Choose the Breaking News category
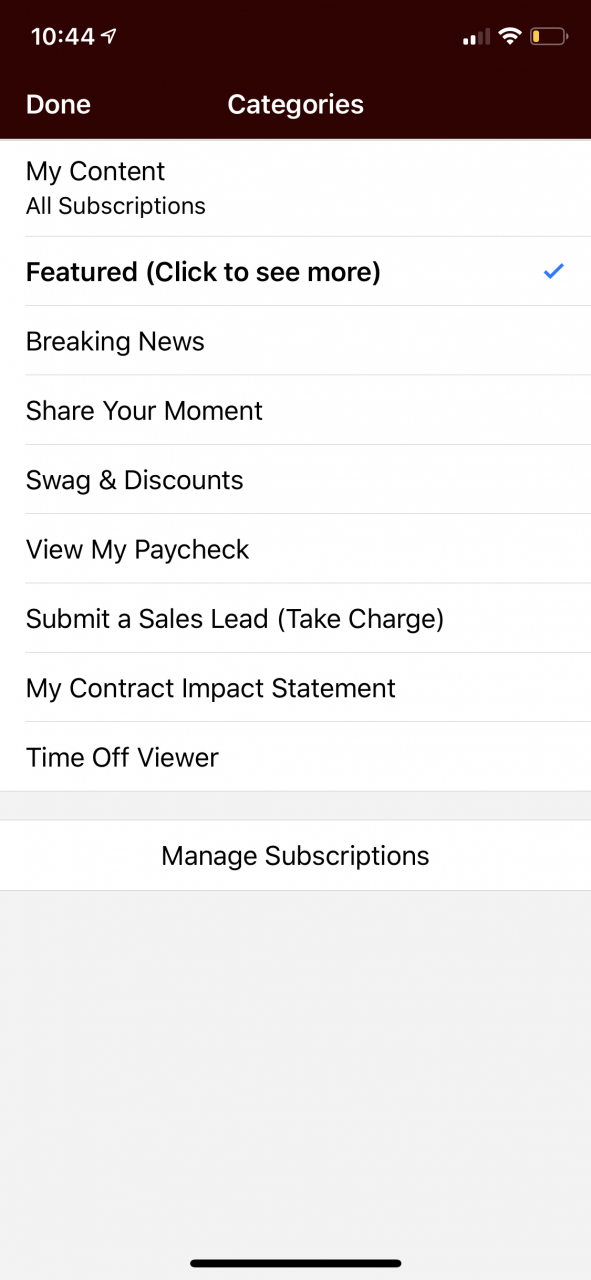Screen dimensions: 591x1280 295,341
